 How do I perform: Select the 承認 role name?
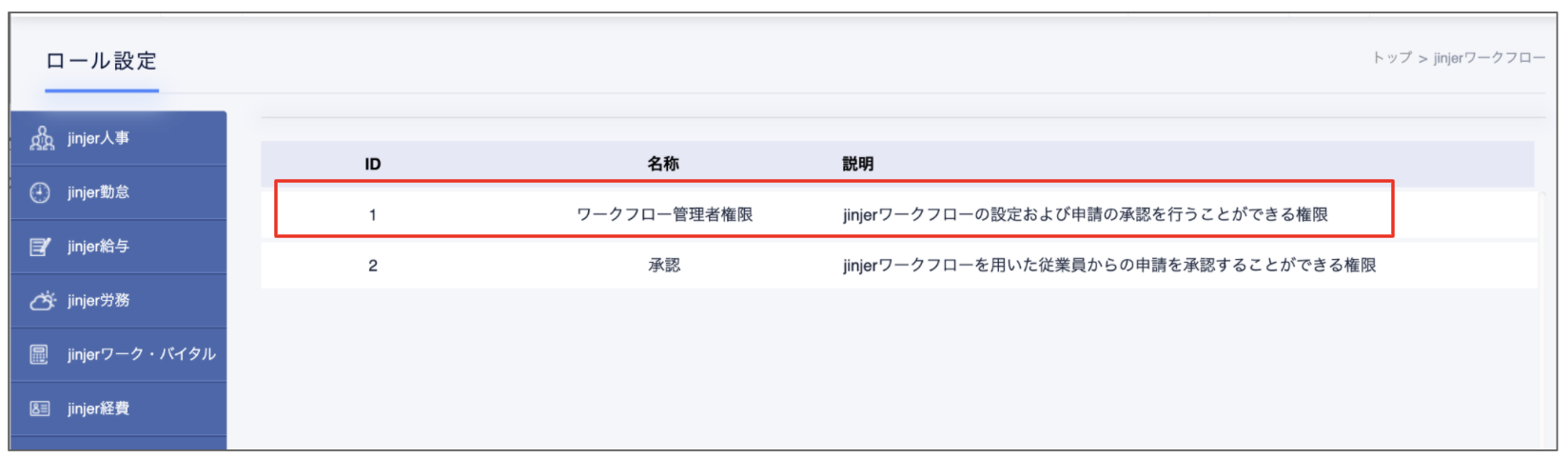pos(664,266)
